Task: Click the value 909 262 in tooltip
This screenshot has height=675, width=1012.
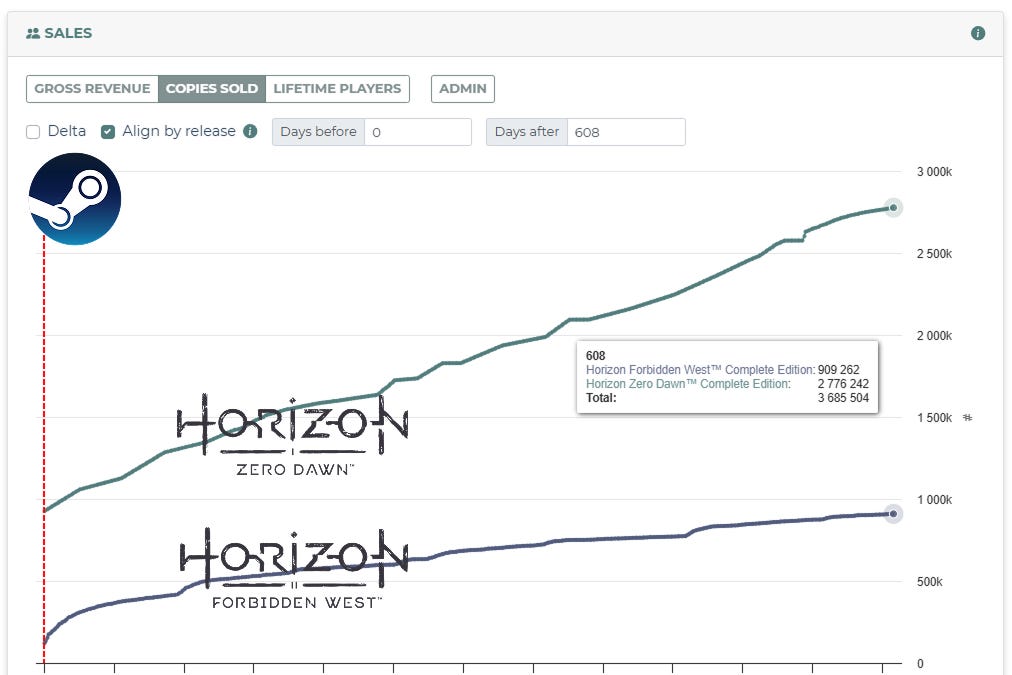Action: coord(838,370)
